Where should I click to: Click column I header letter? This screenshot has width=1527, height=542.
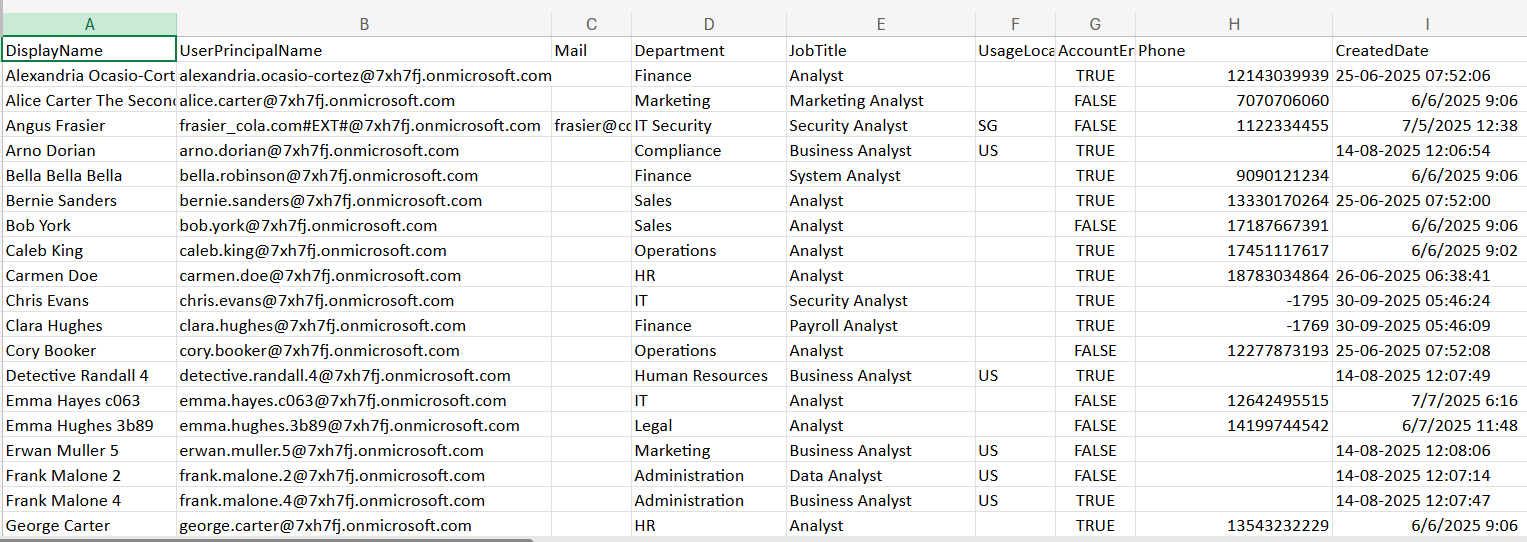coord(1427,24)
